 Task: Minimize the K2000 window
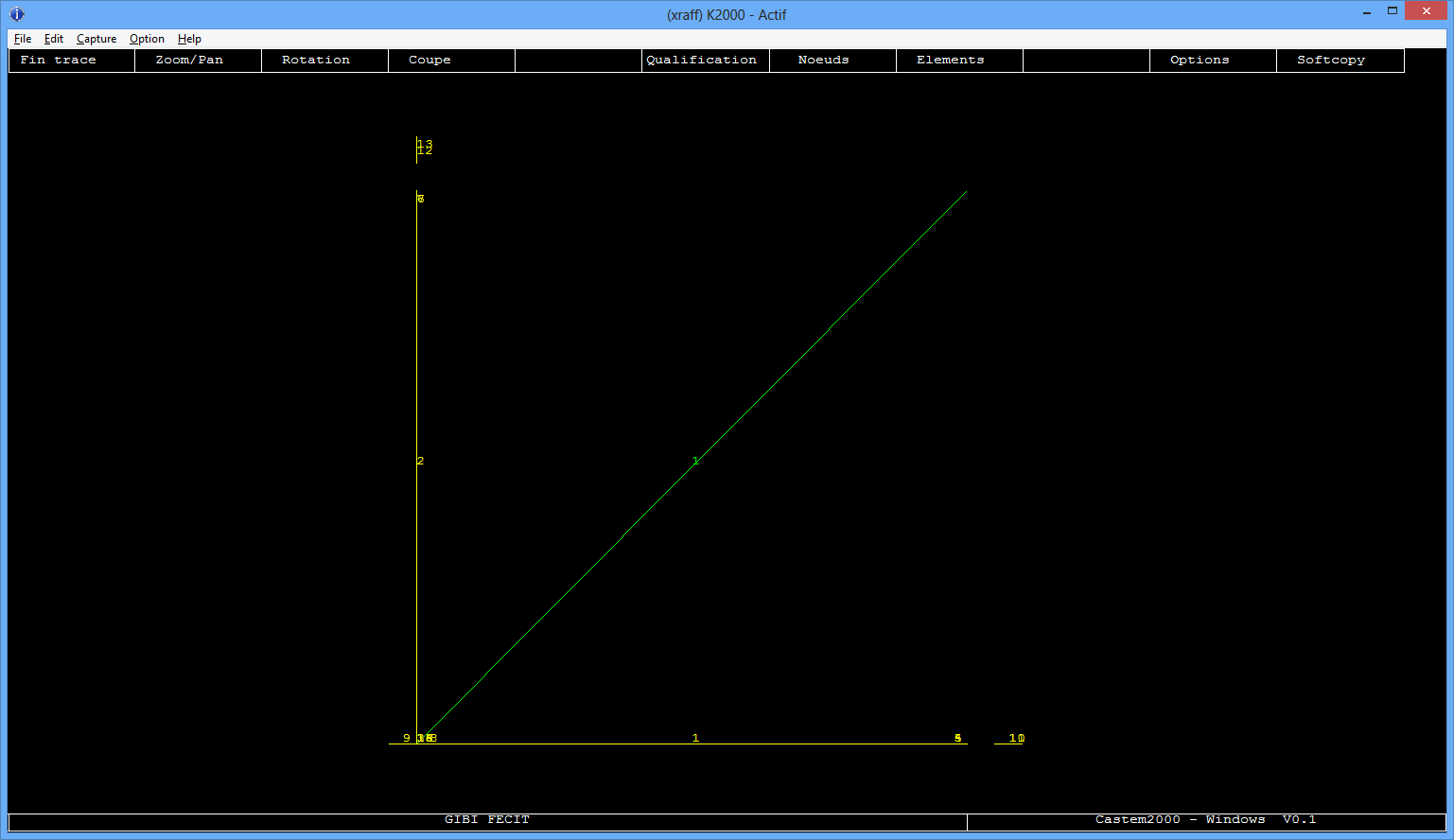pos(1367,11)
